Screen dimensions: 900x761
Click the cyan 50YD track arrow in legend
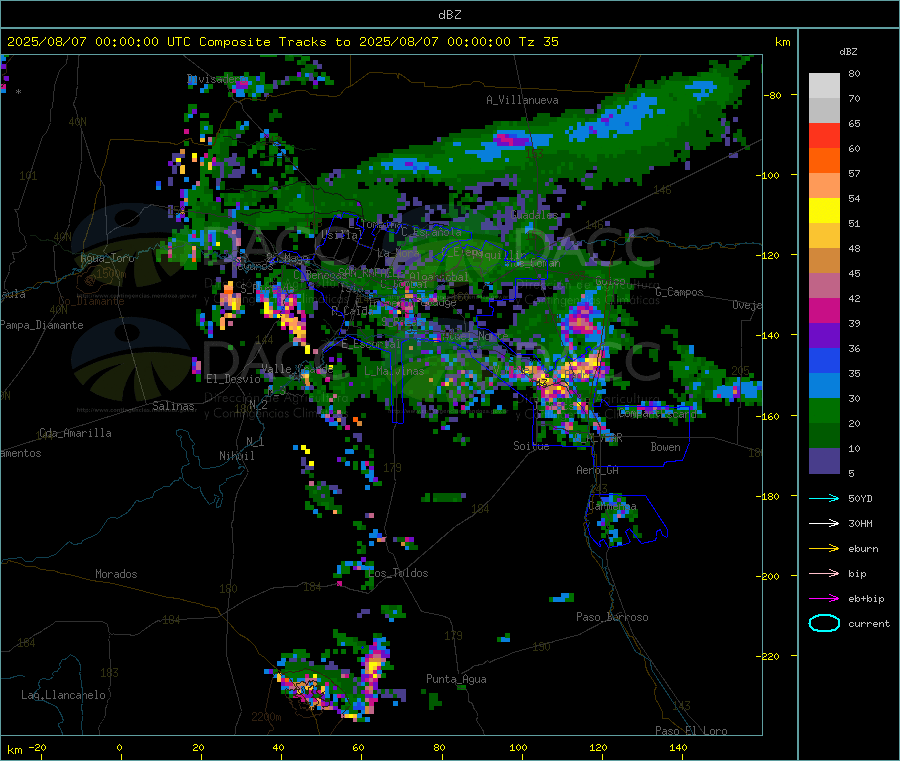824,498
